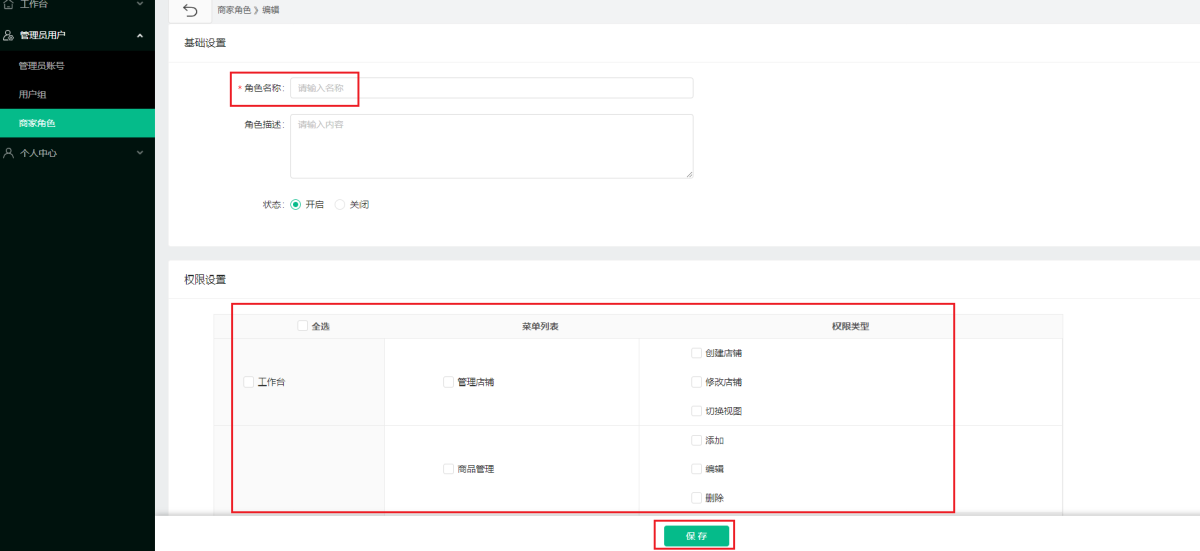This screenshot has height=551, width=1200.
Task: Click the 管理员用户 sidebar icon
Action: 9,35
